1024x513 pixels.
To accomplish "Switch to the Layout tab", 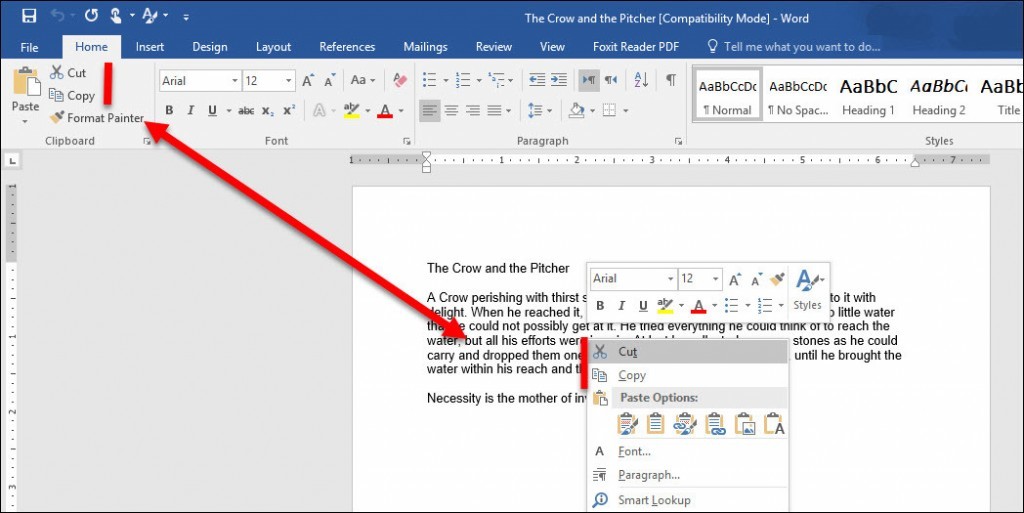I will 273,47.
